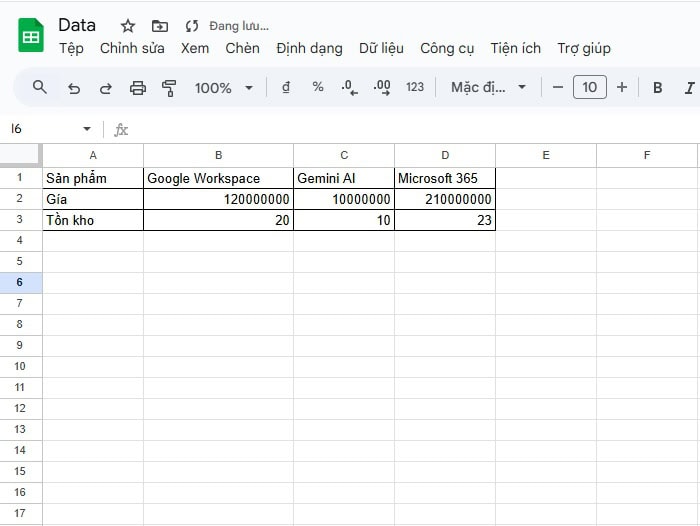Screen dimensions: 700x526
Task: Open the Google Sheets home icon
Action: 31,36
